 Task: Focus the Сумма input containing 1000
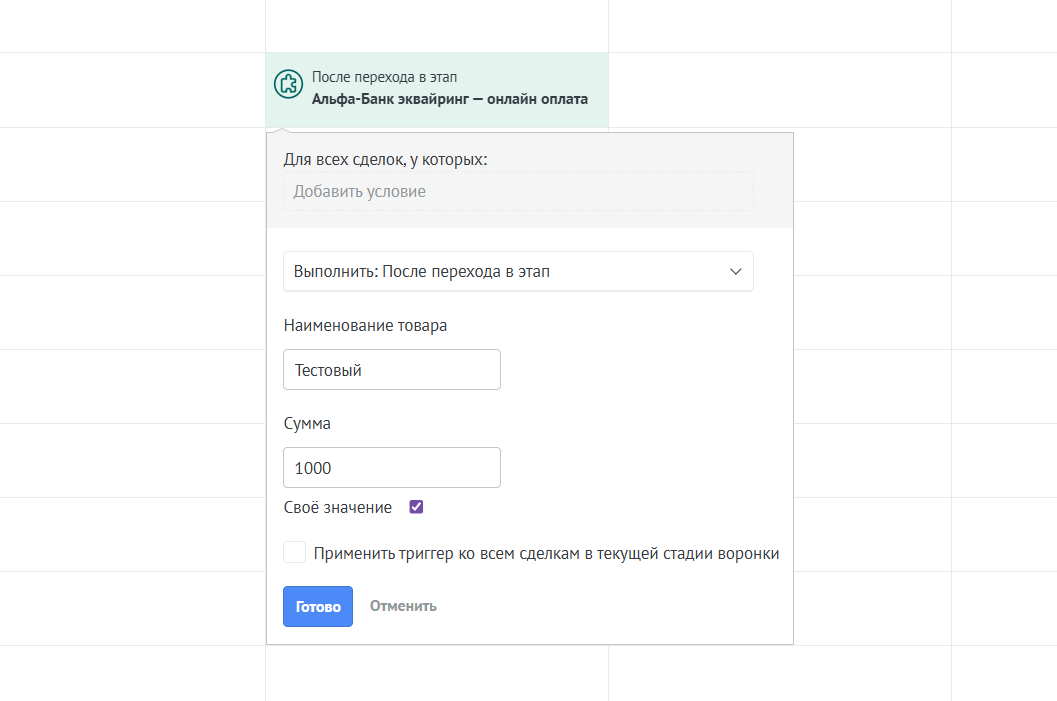[392, 468]
